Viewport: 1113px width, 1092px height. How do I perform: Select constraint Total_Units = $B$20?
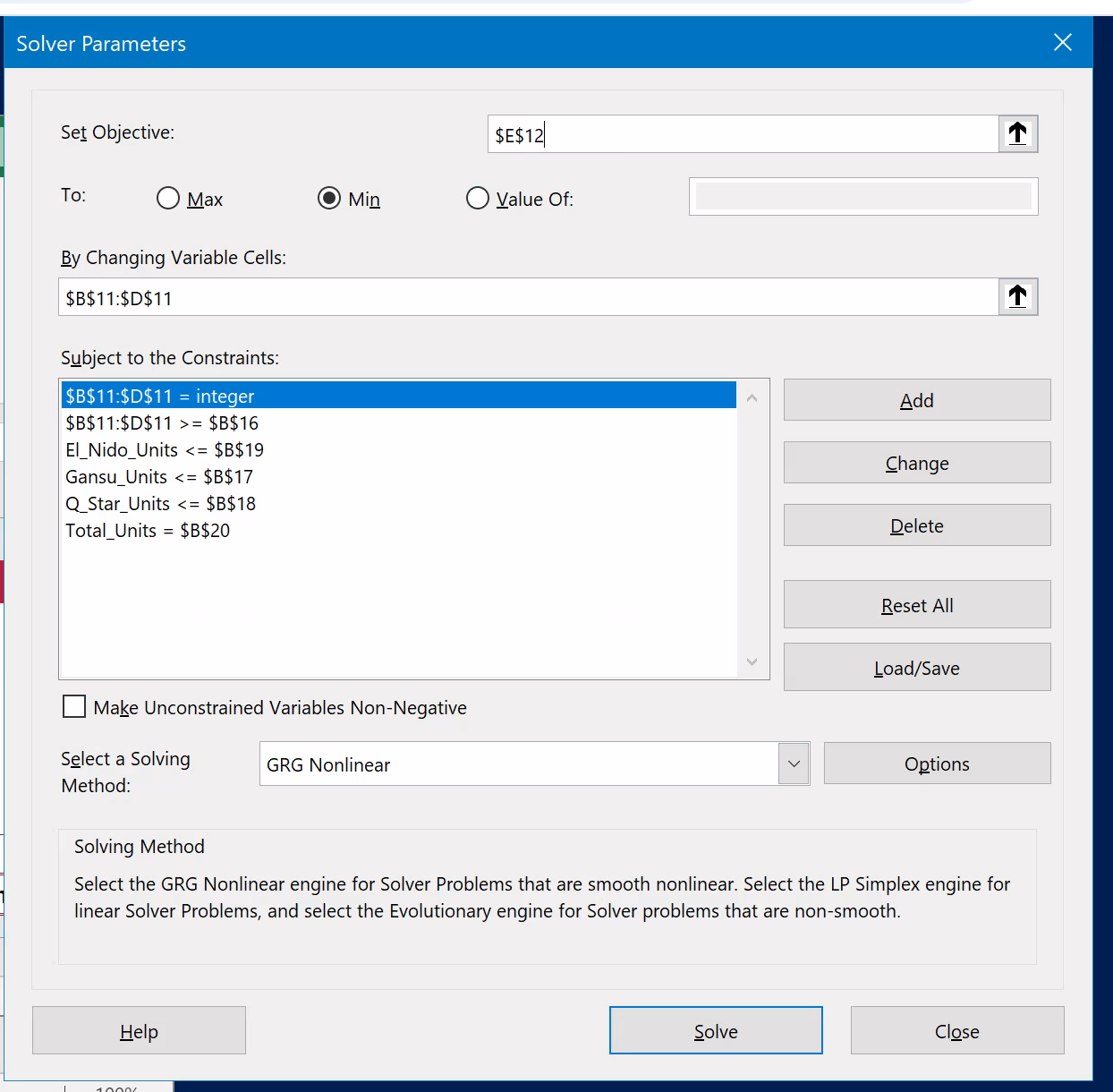click(x=399, y=530)
